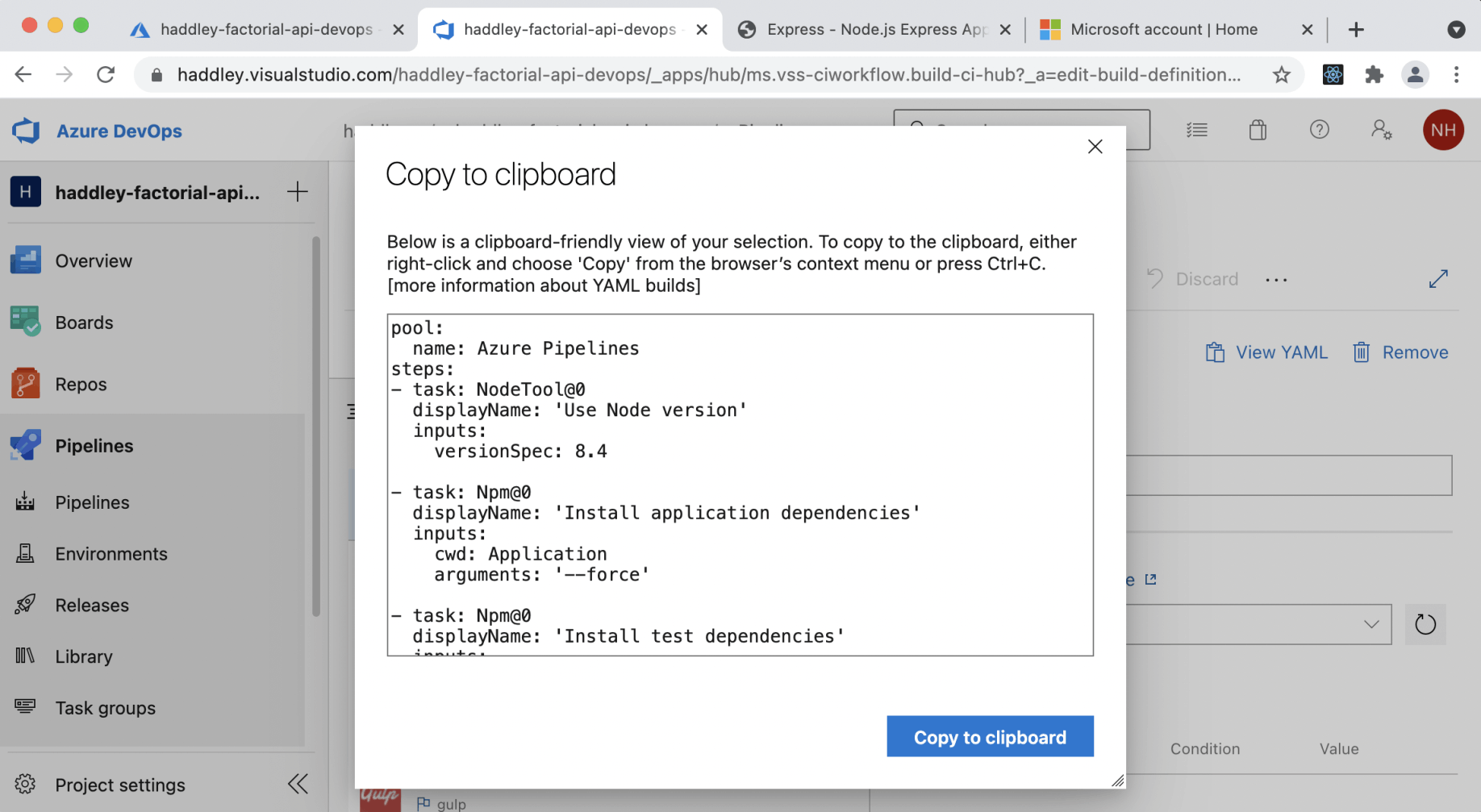Open the Extensions puzzle icon

tap(1374, 75)
